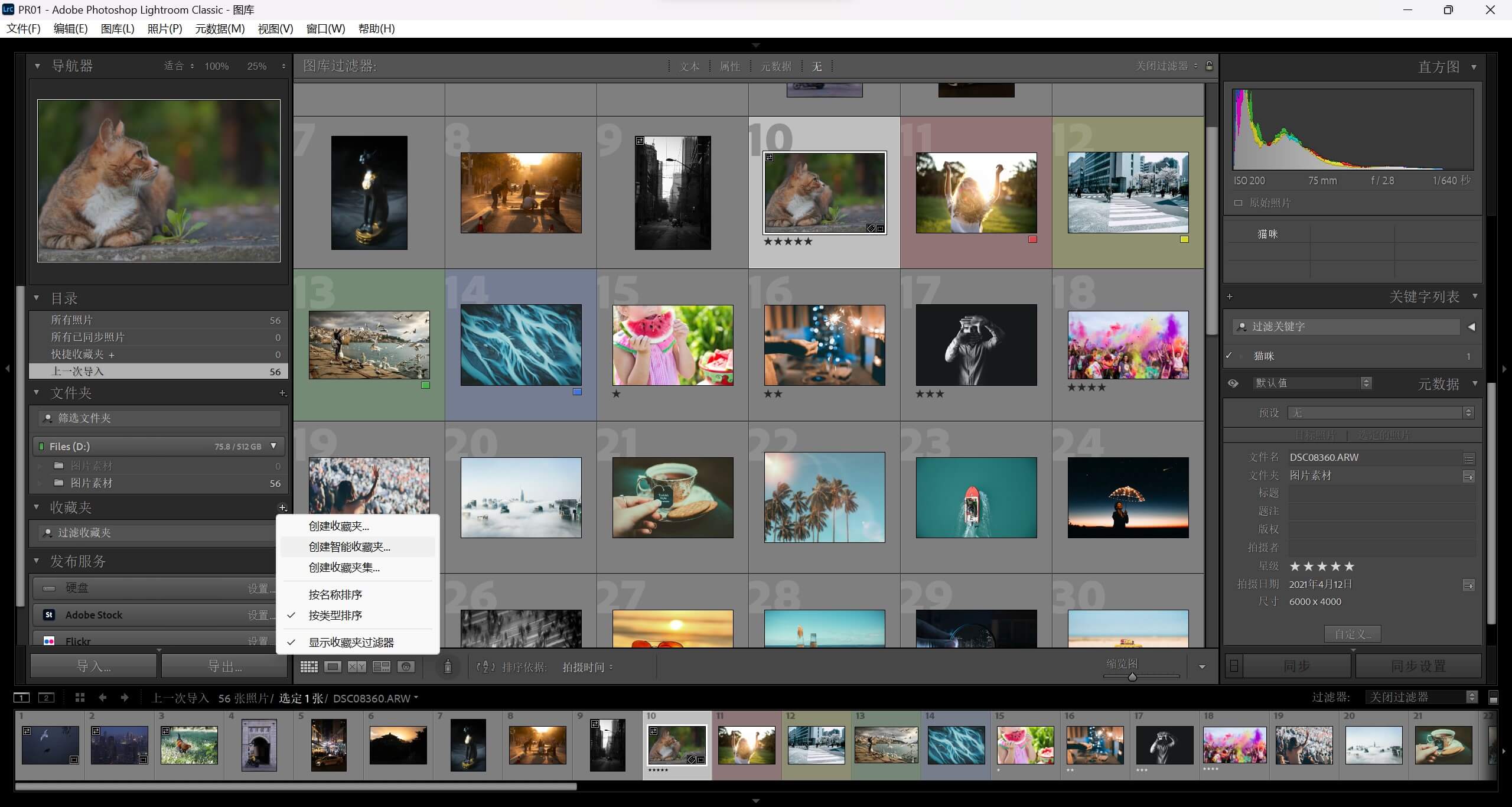Open 关闭过滤器 dropdown in filter bar
Screen dimensions: 1512x807
point(1166,66)
